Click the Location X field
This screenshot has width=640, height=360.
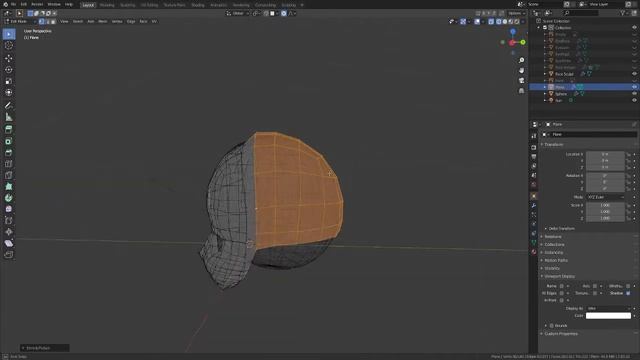pyautogui.click(x=605, y=154)
